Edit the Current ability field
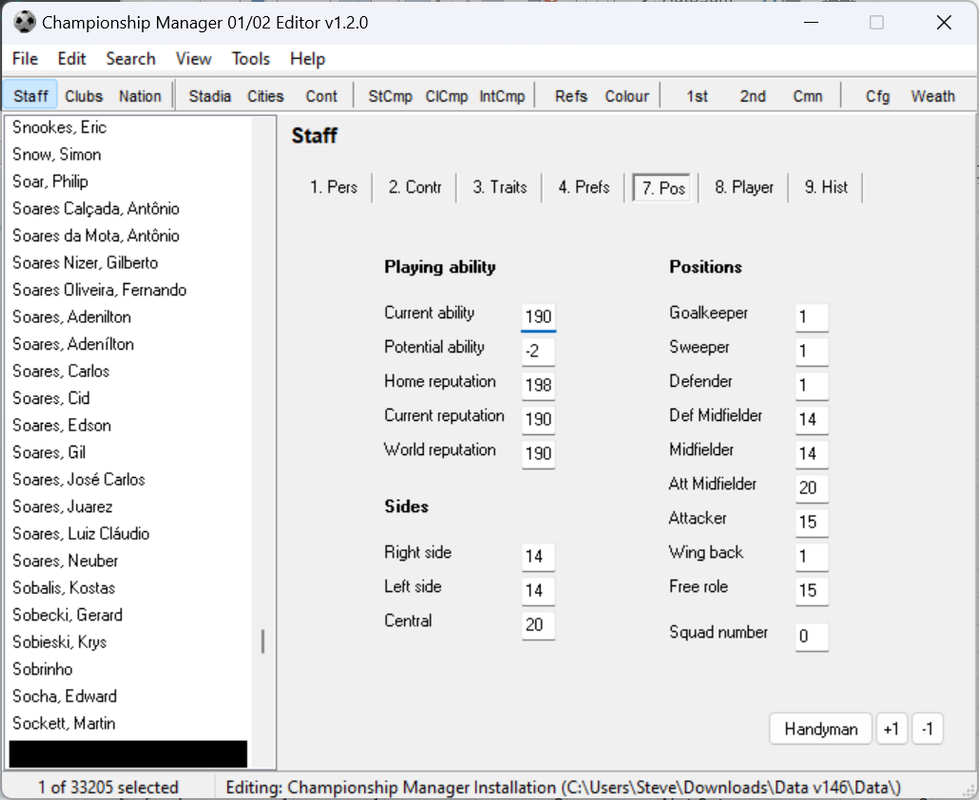This screenshot has height=800, width=979. pos(538,317)
